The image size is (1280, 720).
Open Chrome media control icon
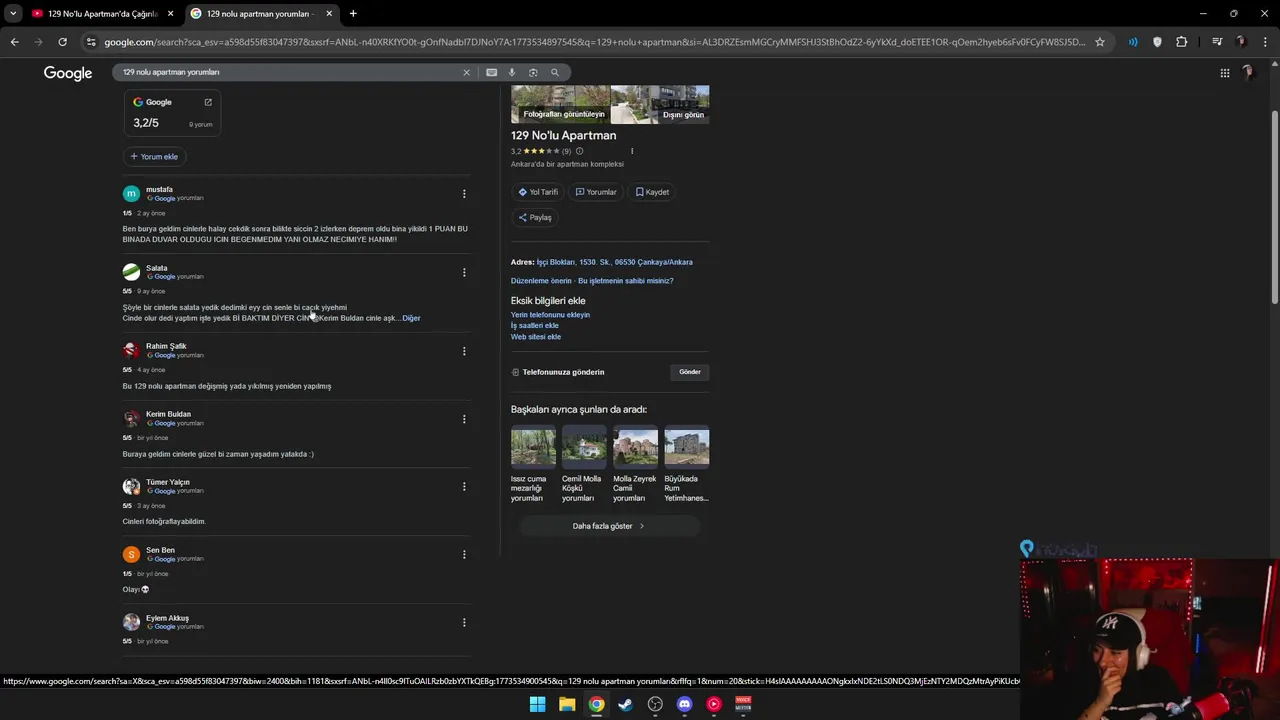tap(1217, 42)
